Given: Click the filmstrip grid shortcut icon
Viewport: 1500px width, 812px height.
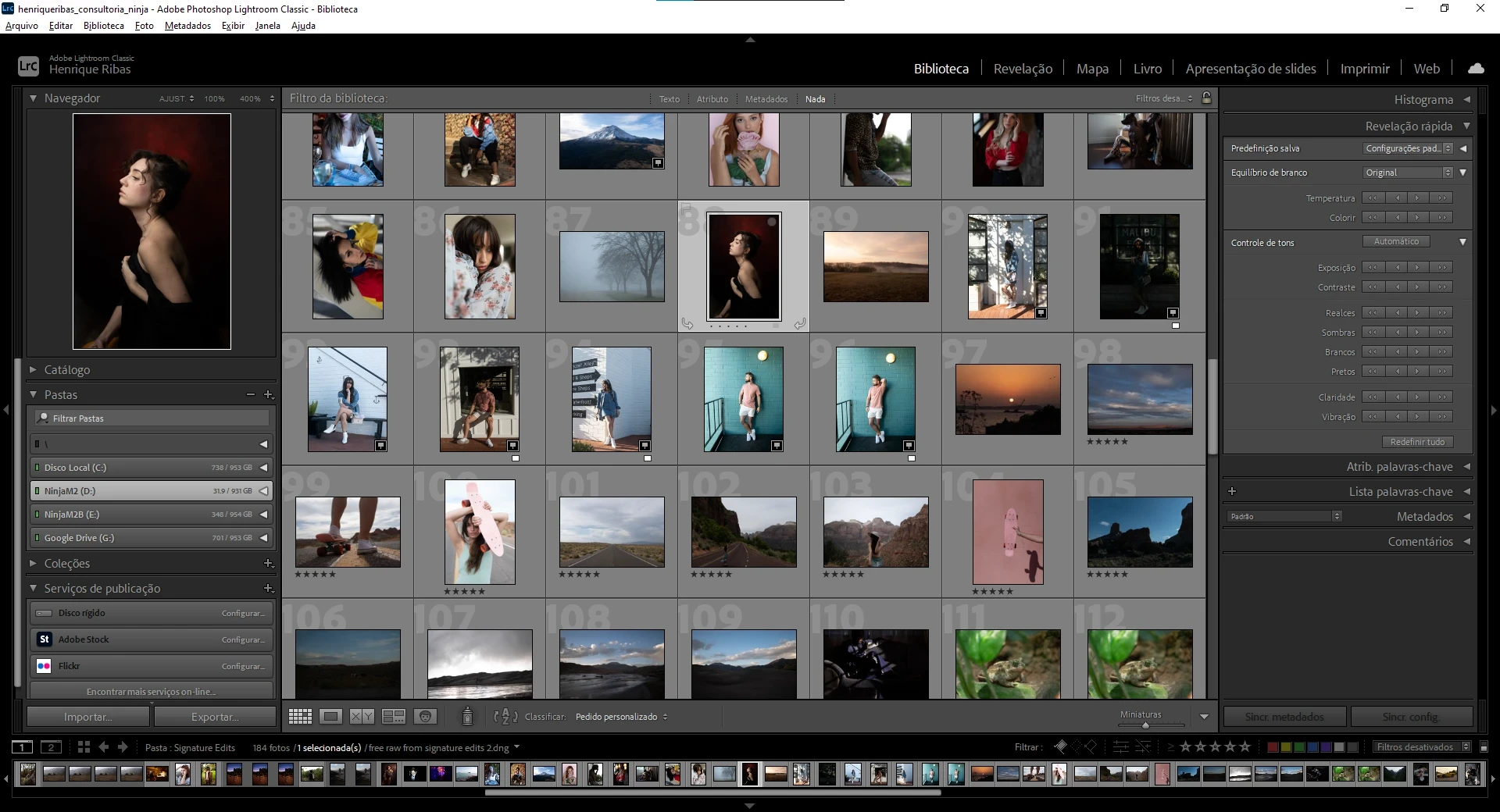Looking at the screenshot, I should [84, 747].
